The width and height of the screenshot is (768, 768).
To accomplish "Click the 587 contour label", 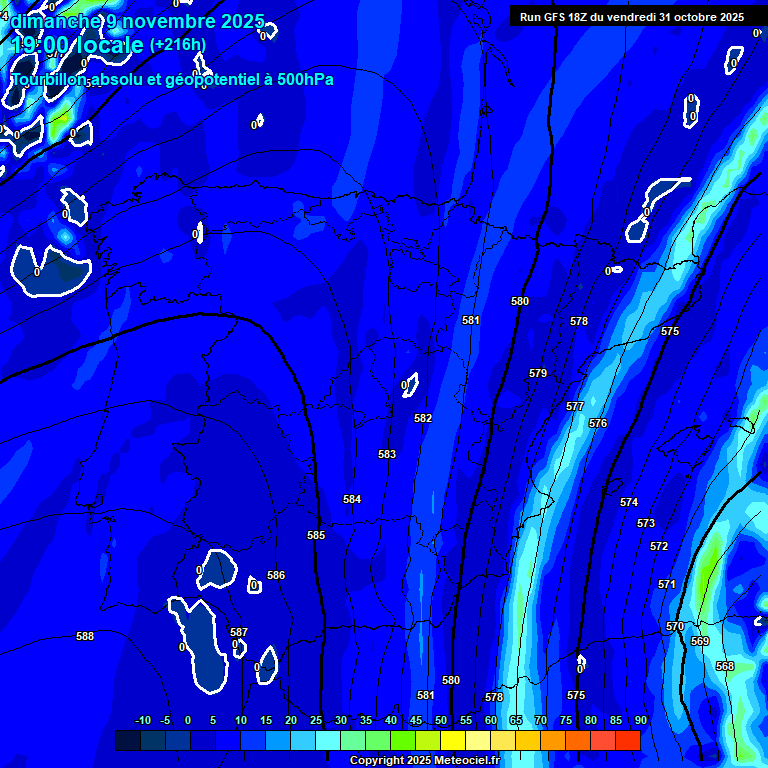I will (x=239, y=633).
